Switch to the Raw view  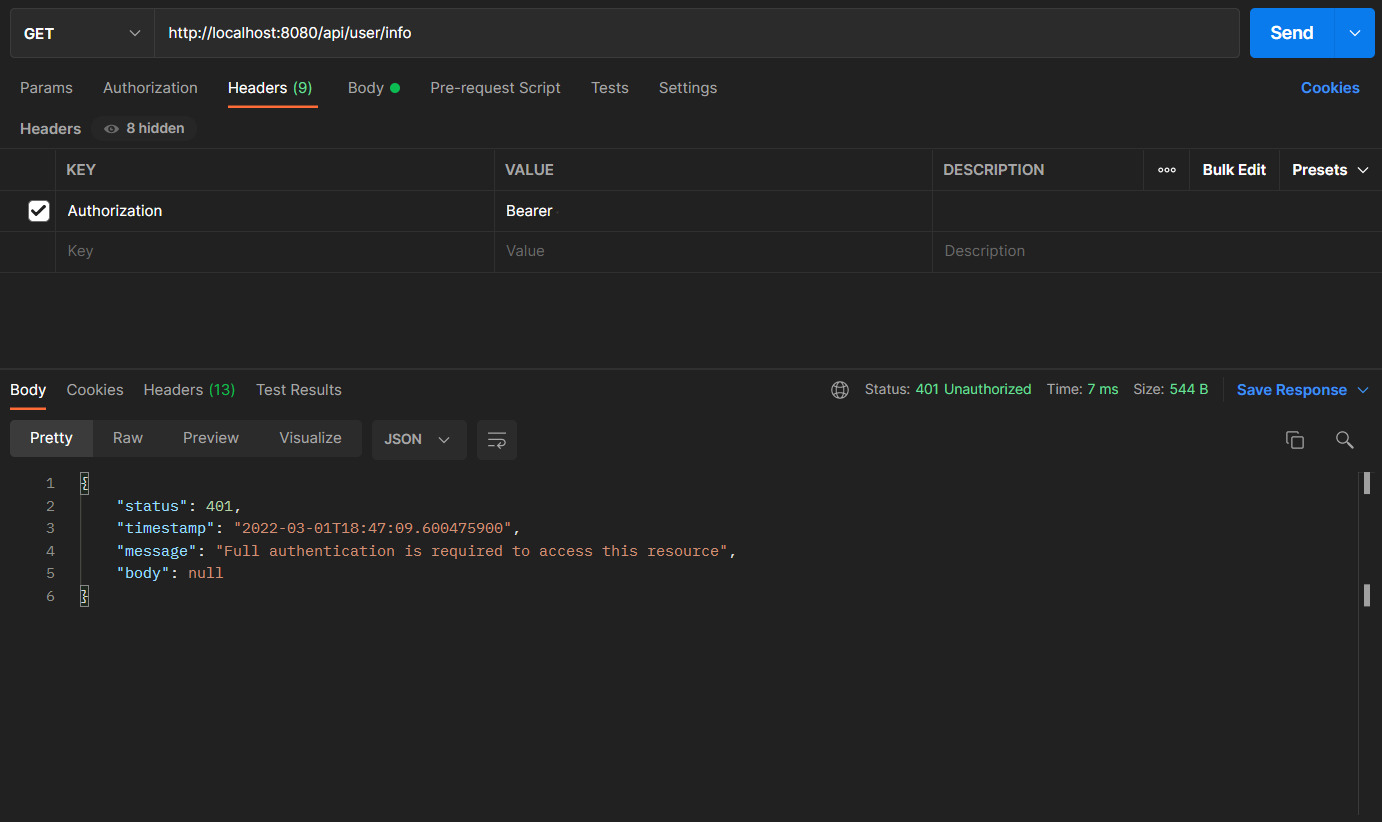128,438
